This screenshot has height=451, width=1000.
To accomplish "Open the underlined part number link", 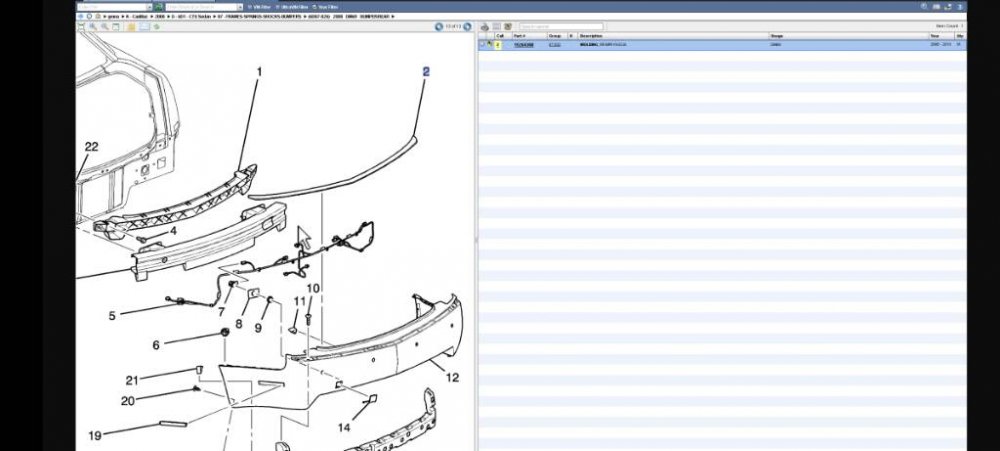I will tap(523, 45).
